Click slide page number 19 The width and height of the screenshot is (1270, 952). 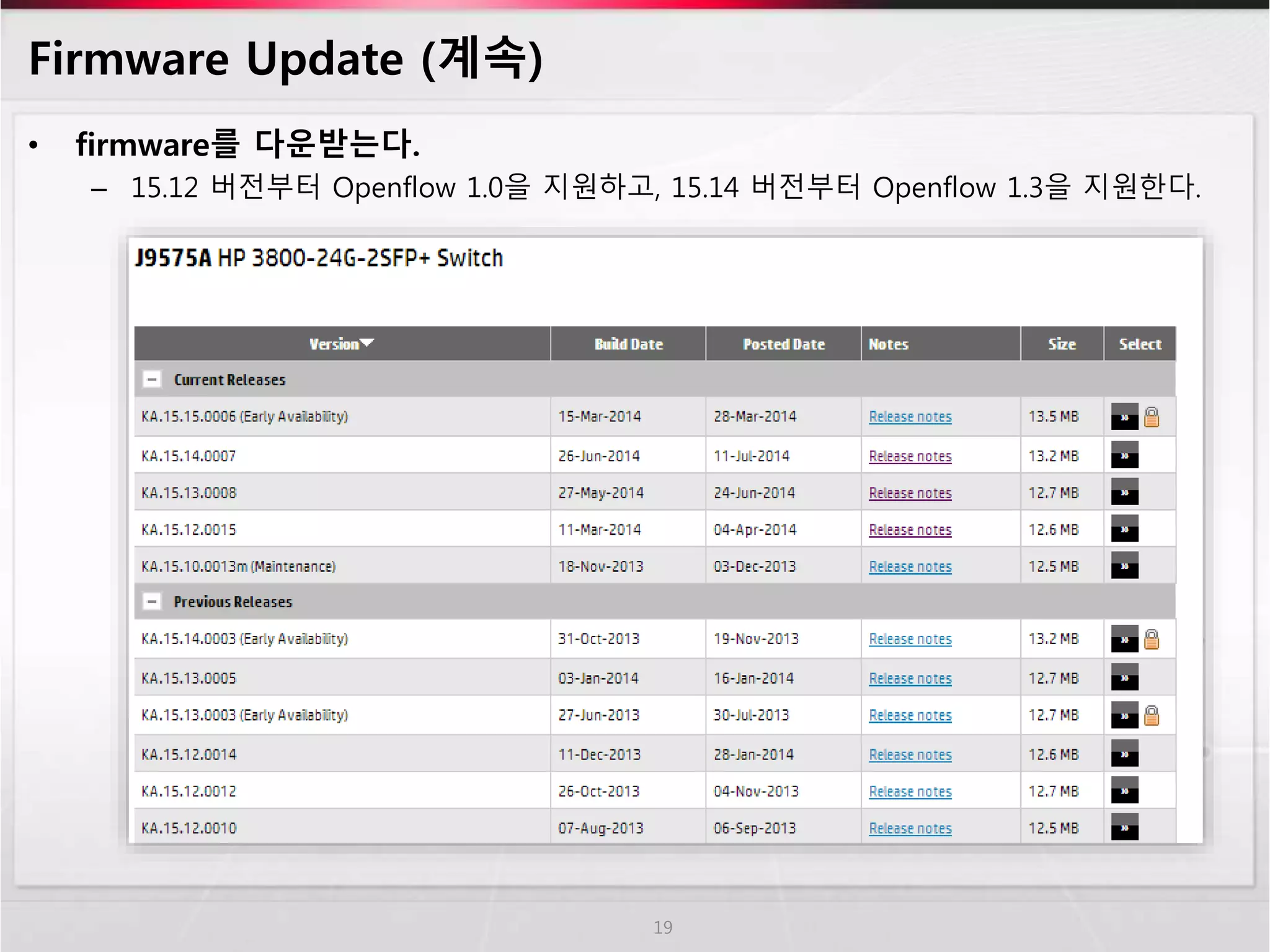tap(663, 927)
